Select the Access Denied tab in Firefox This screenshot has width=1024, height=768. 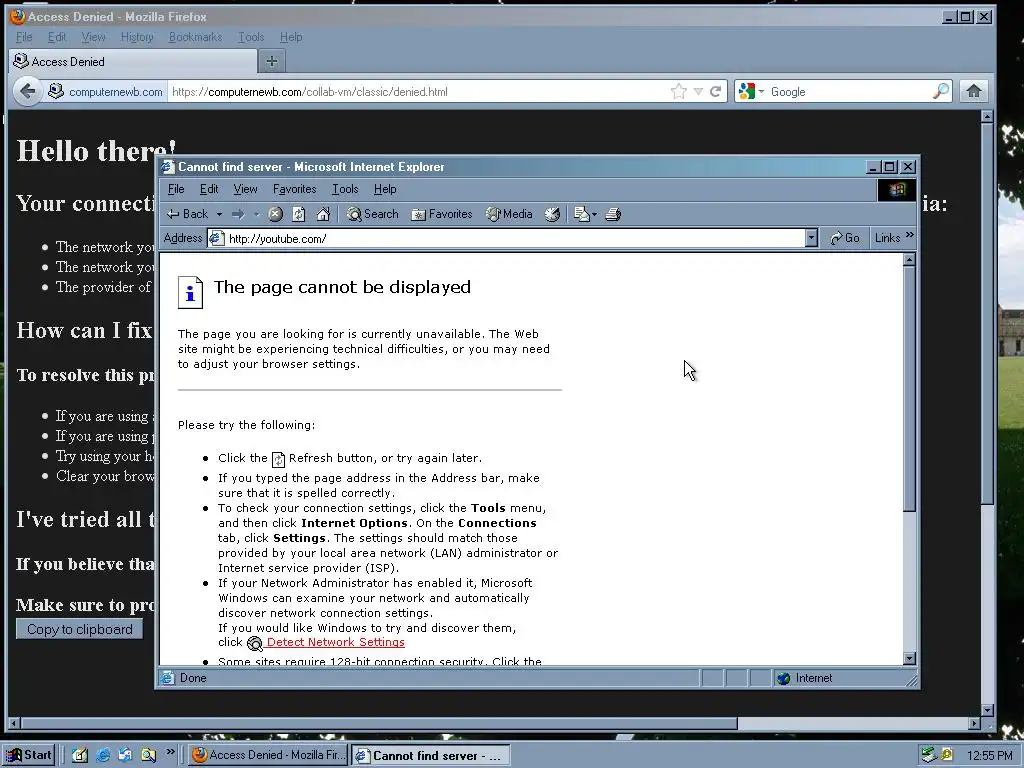point(133,62)
